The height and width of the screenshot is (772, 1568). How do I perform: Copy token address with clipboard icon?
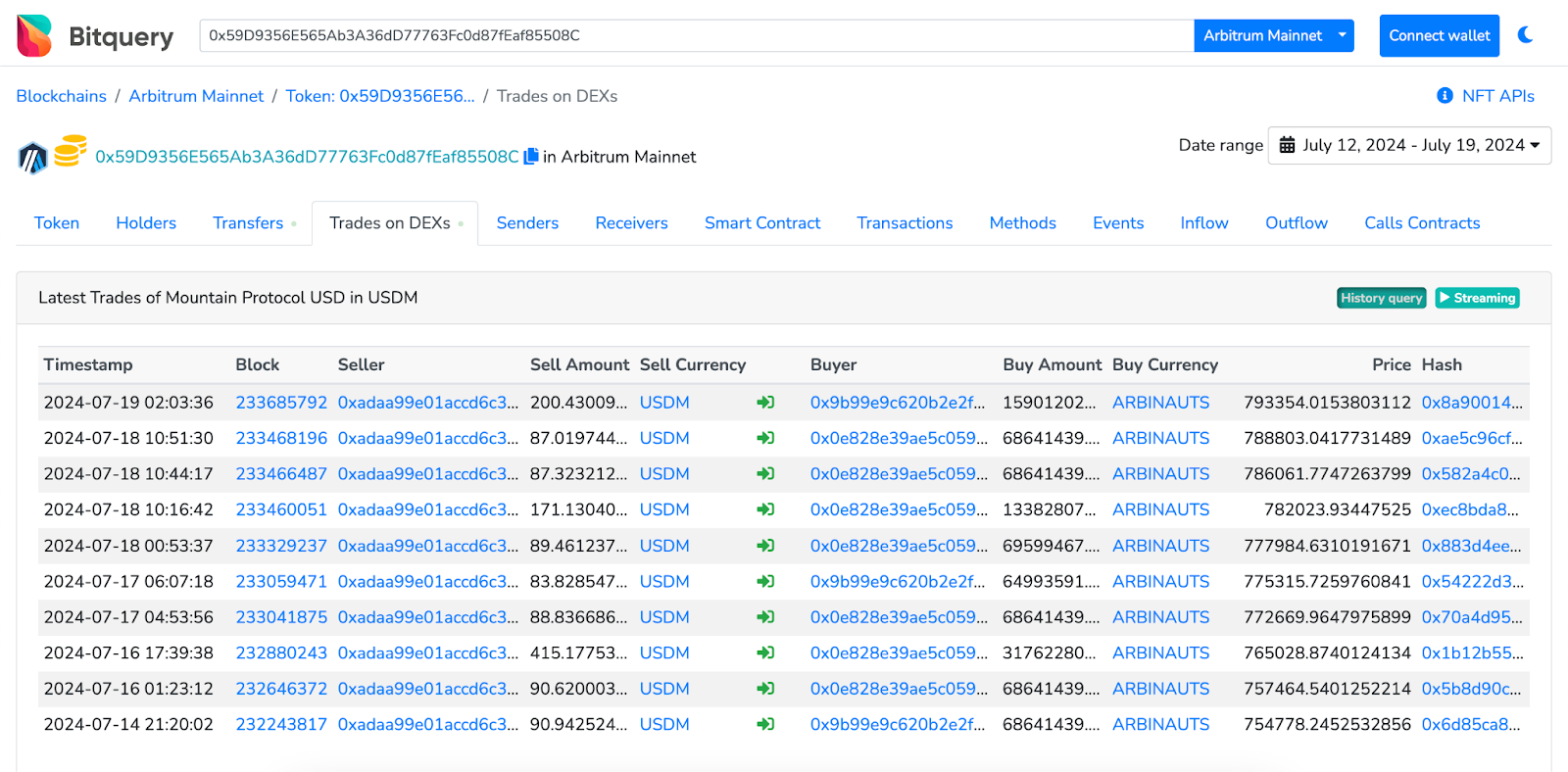coord(531,156)
